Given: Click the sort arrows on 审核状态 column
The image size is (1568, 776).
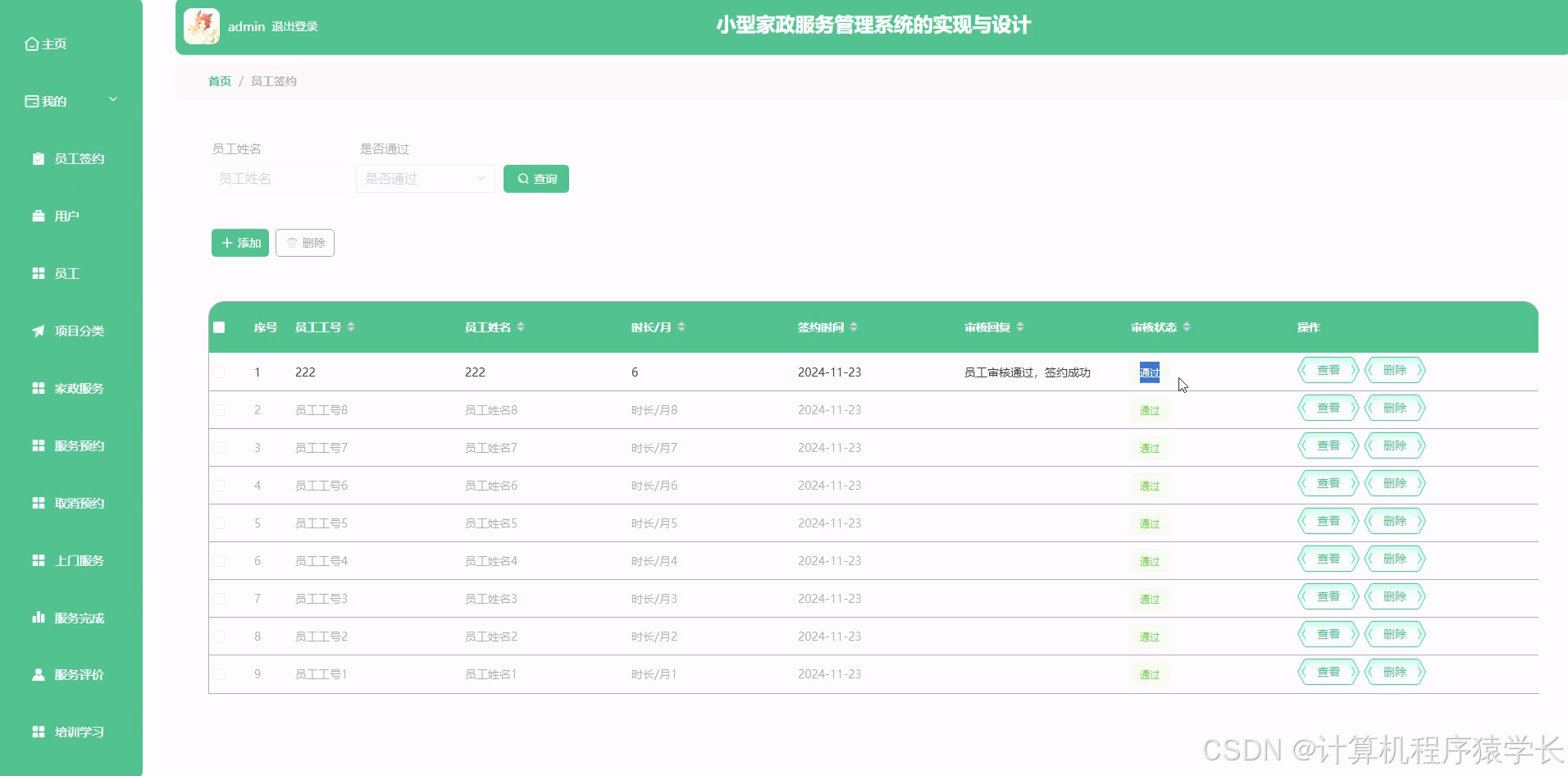Looking at the screenshot, I should 1187,326.
